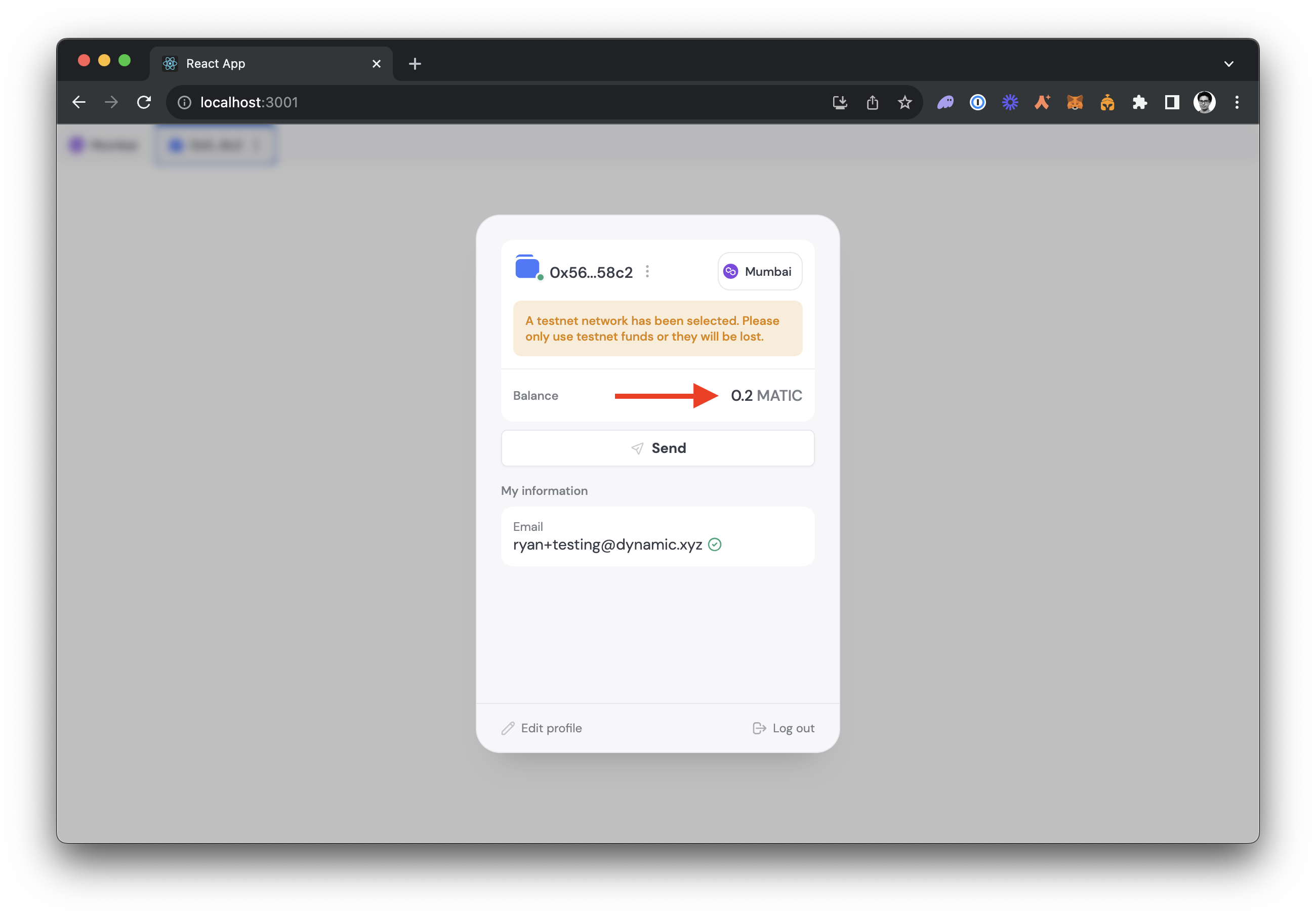Click the Log out link
The image size is (1316, 918).
coord(784,728)
